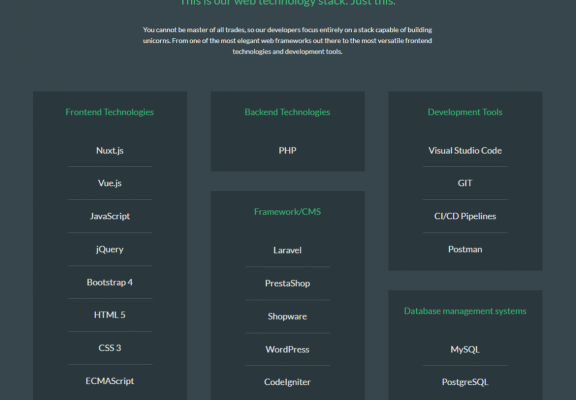Open the Postman entry
The image size is (576, 400).
tap(465, 249)
